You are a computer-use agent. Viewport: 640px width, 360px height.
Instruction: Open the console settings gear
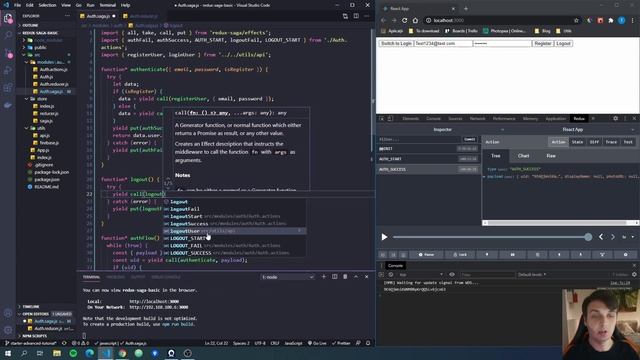coord(634,275)
